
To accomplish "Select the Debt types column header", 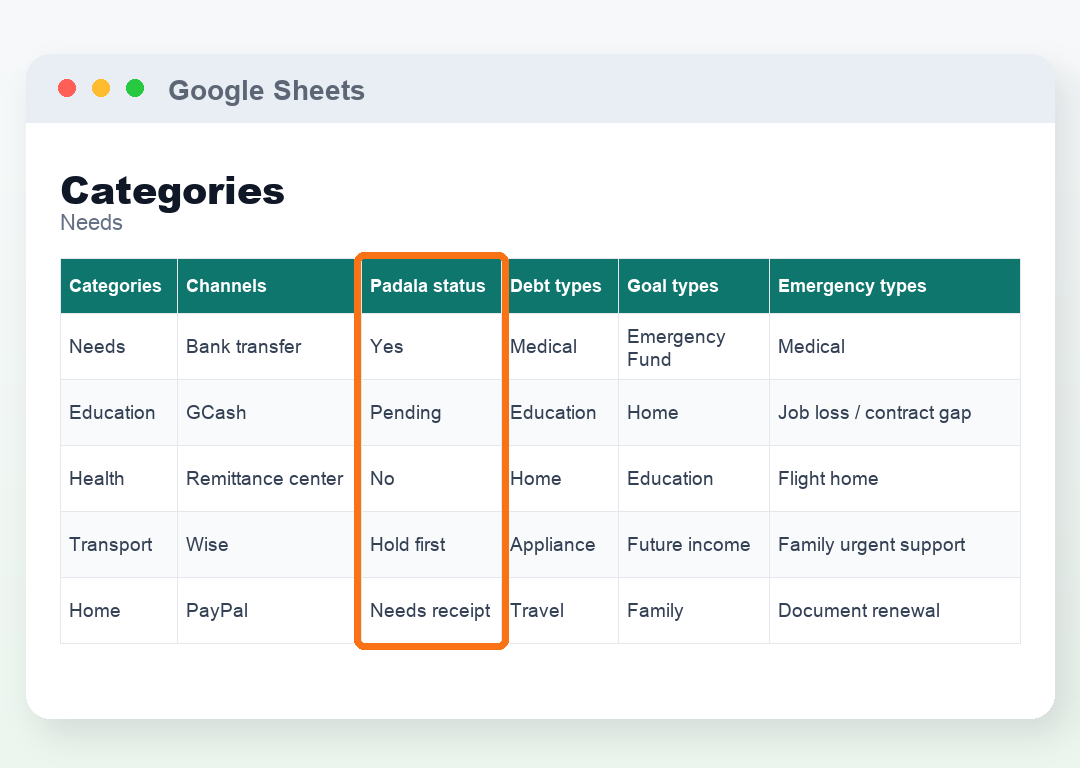I will (560, 286).
